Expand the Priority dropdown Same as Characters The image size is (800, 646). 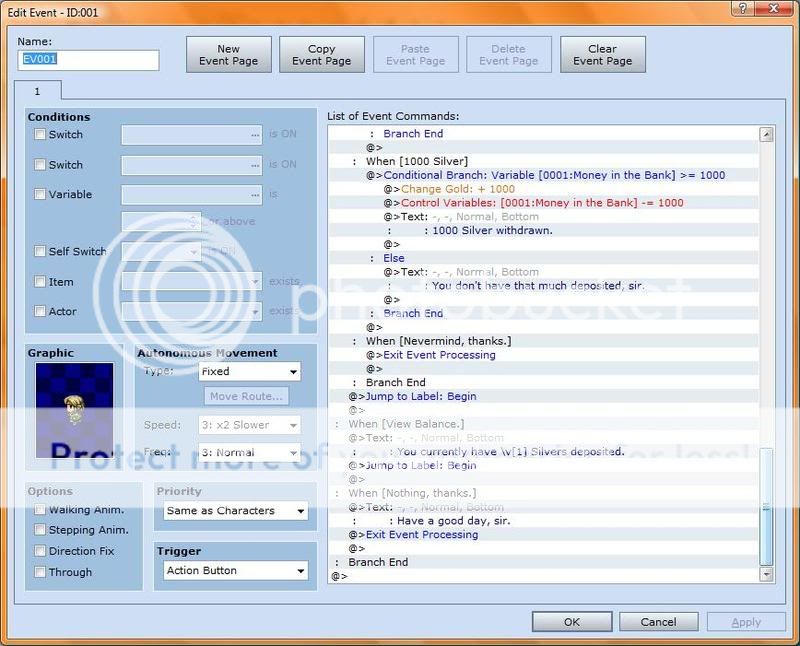[236, 511]
